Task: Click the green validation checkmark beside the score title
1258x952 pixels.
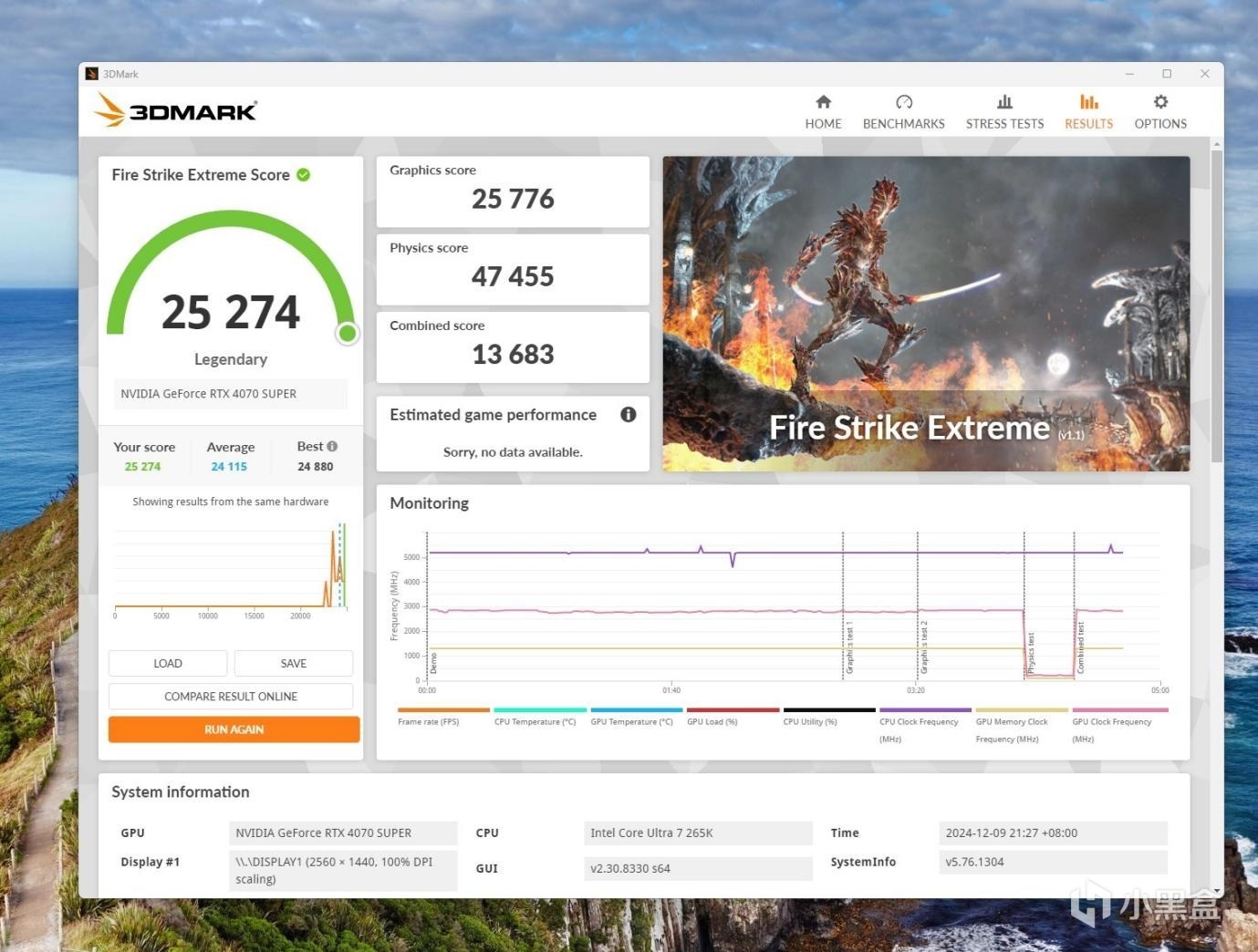Action: (304, 175)
